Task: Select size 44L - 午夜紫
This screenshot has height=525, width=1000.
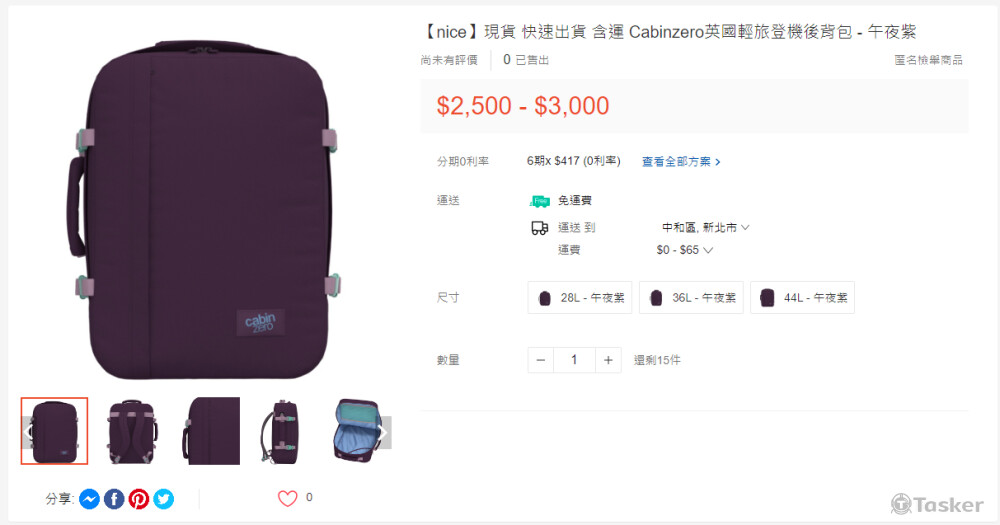Action: pos(803,297)
